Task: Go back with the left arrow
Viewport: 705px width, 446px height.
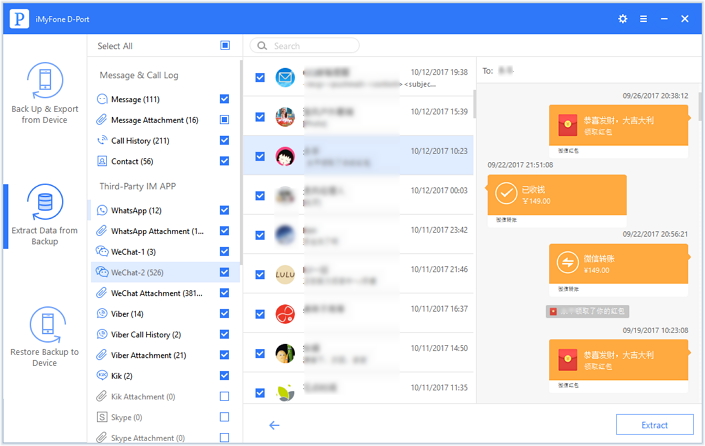Action: [274, 425]
